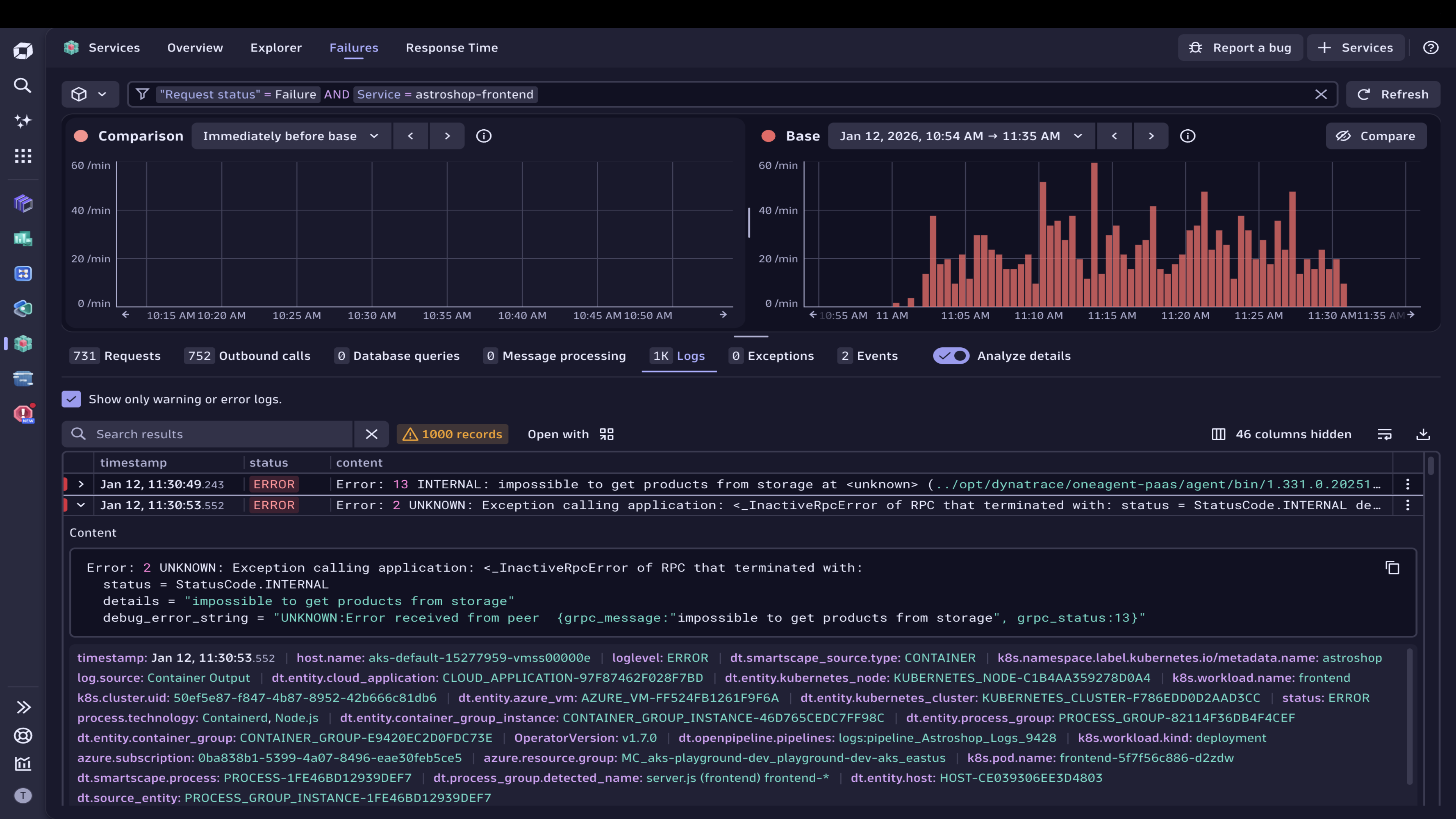Open the app launcher grid icon
The image size is (1456, 819).
(x=23, y=156)
